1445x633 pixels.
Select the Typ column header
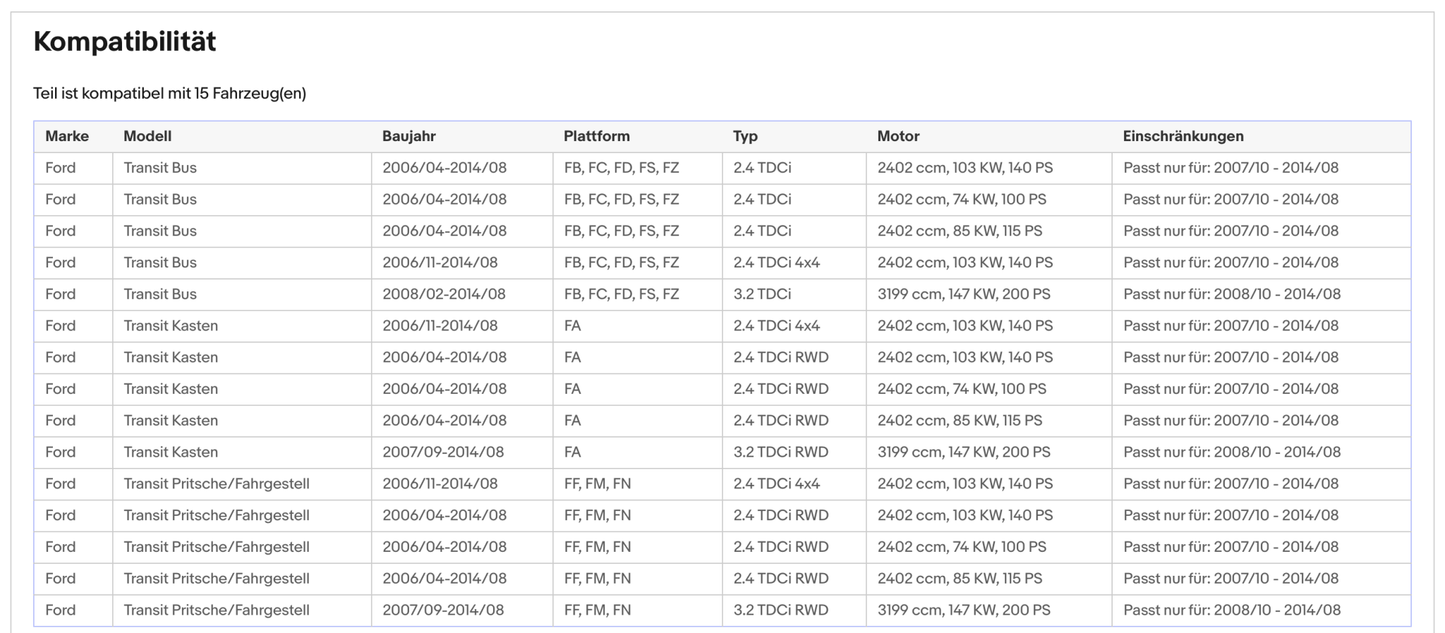click(x=745, y=136)
